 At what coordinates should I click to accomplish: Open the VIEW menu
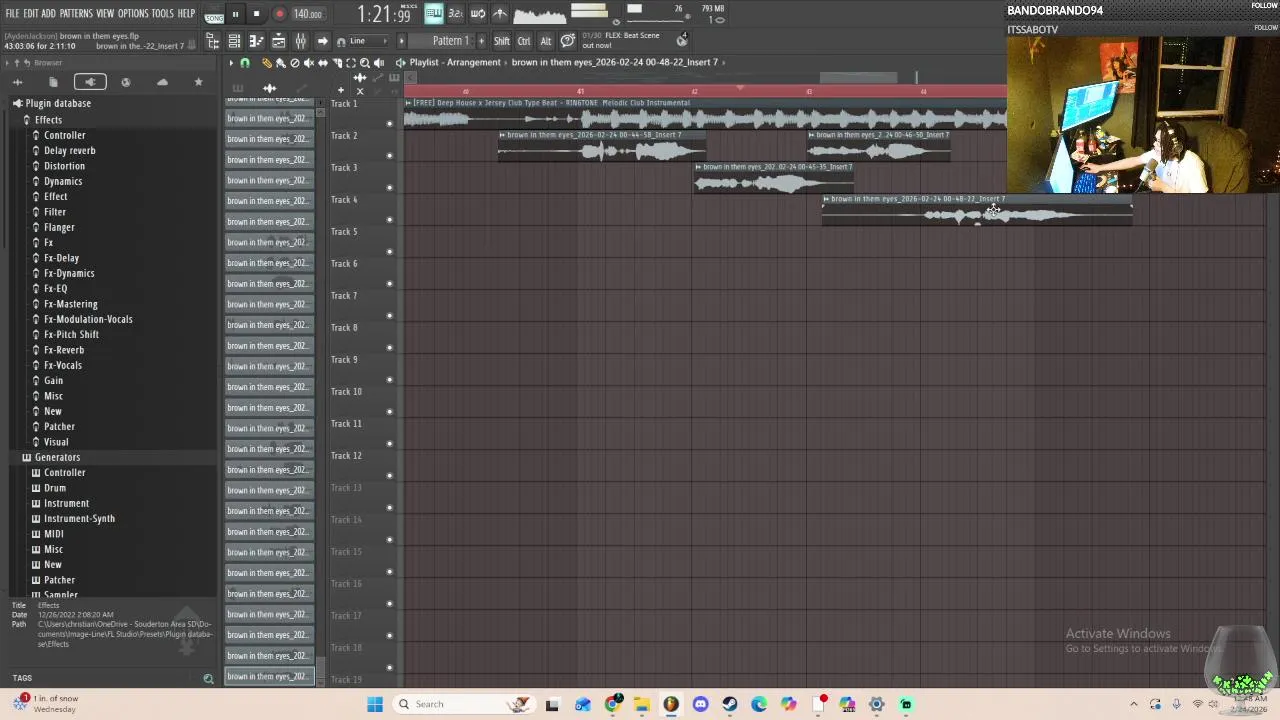(105, 14)
